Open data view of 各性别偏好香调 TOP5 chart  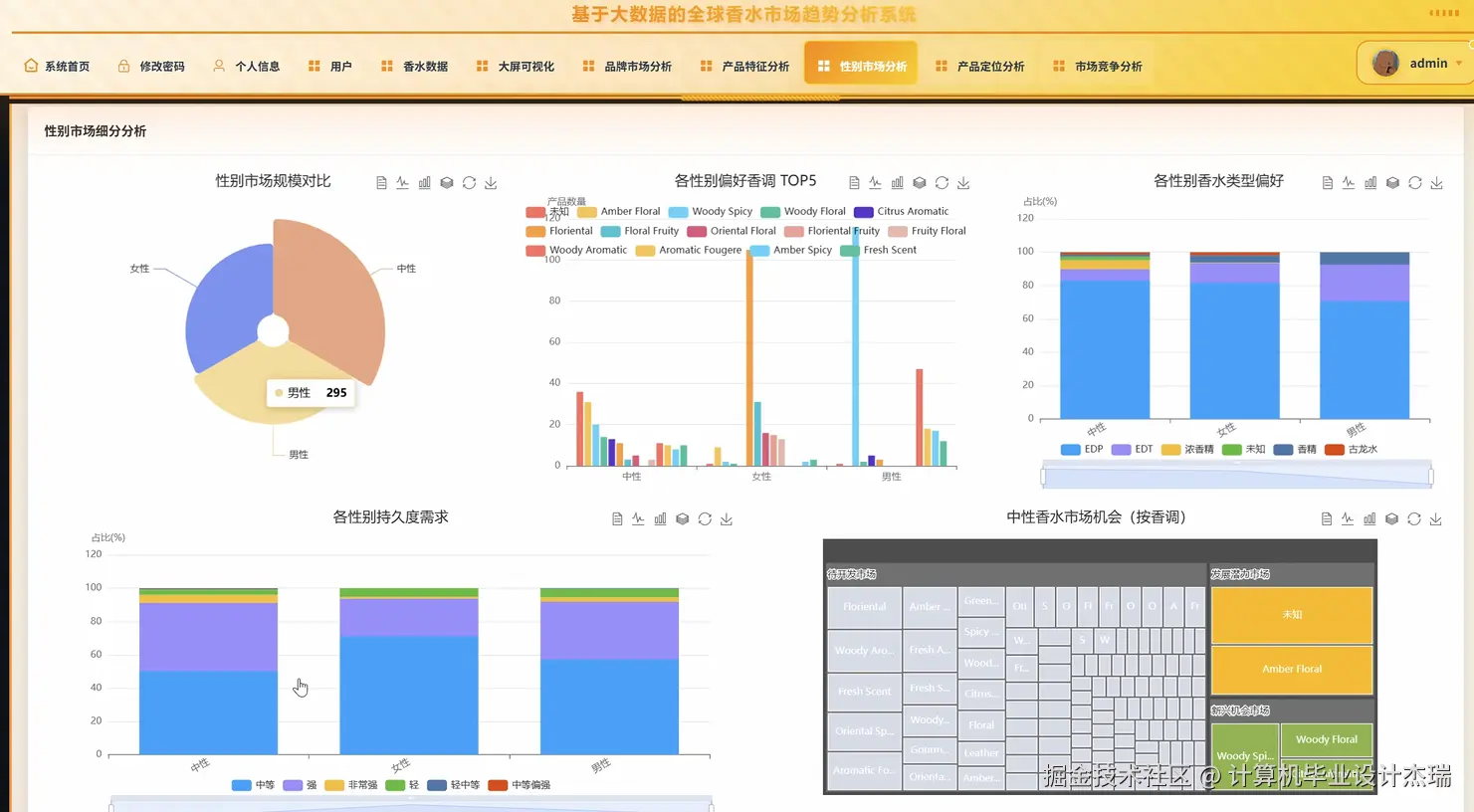click(853, 182)
